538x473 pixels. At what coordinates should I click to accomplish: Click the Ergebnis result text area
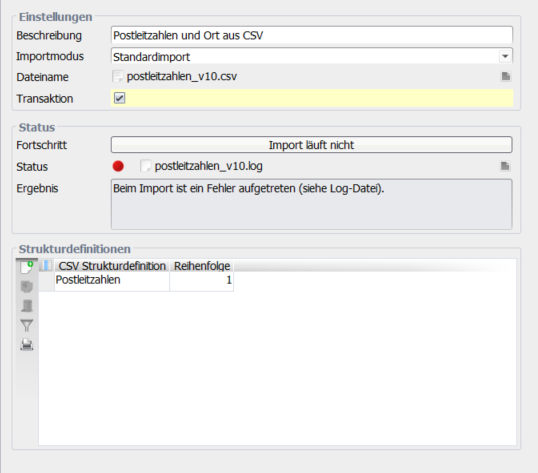pyautogui.click(x=312, y=204)
